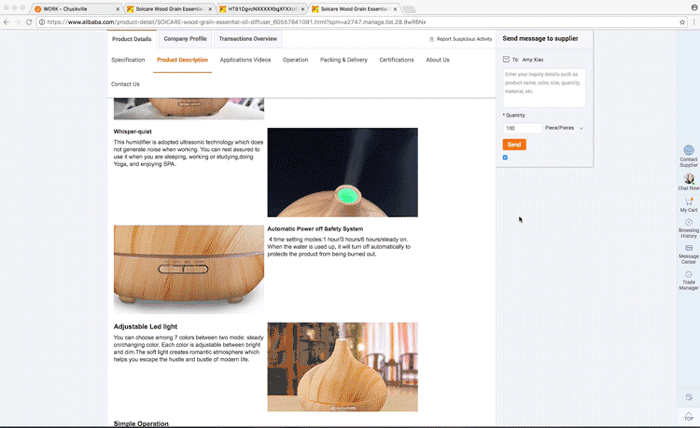
Task: Click the browser back arrow
Action: click(x=6, y=22)
